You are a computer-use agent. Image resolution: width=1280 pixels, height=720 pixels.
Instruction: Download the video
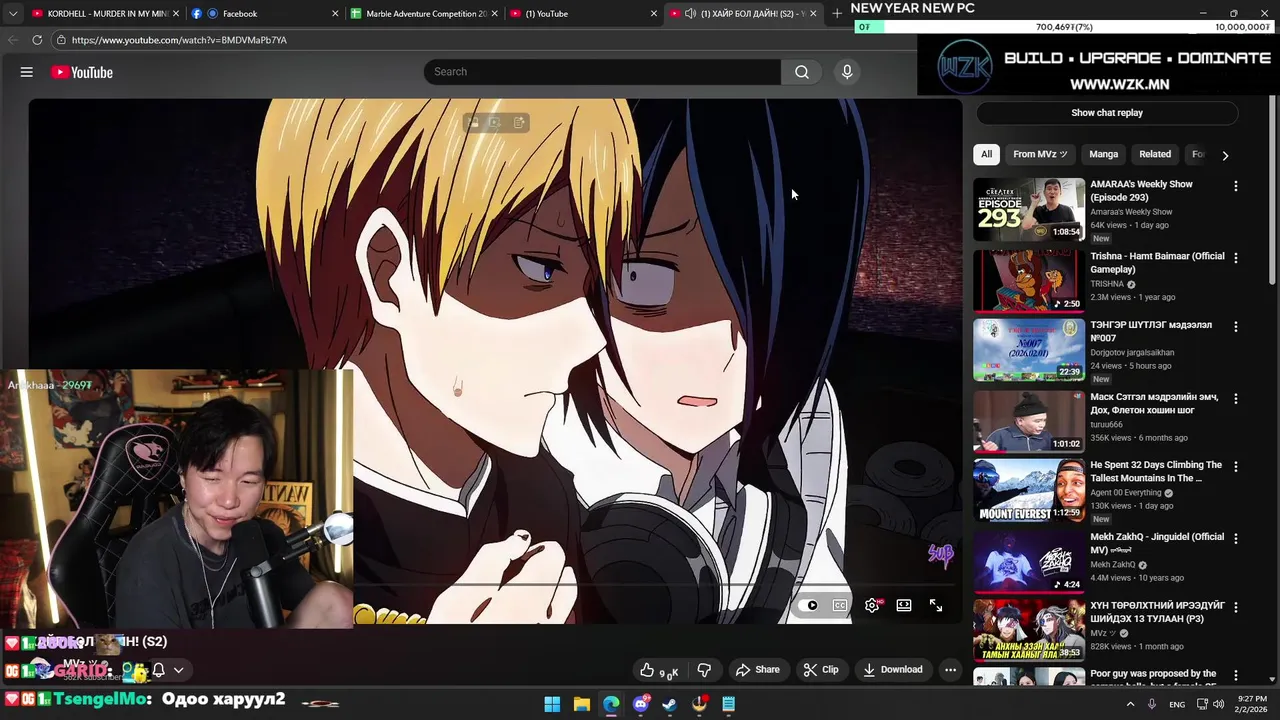click(x=893, y=670)
